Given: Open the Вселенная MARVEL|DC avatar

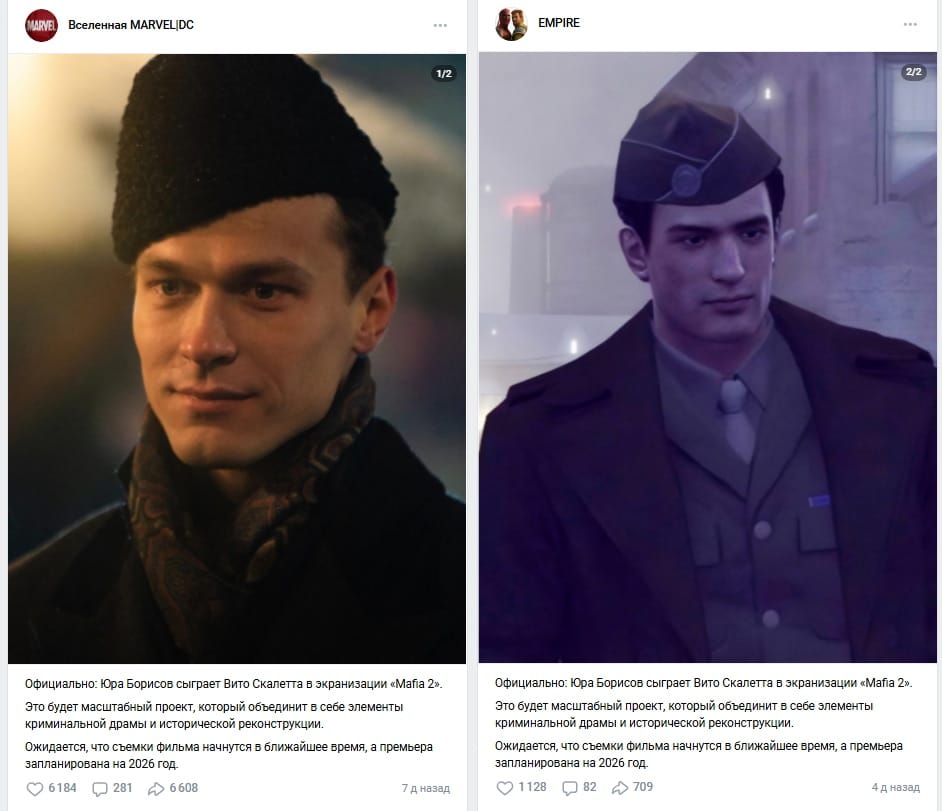Looking at the screenshot, I should (41, 25).
